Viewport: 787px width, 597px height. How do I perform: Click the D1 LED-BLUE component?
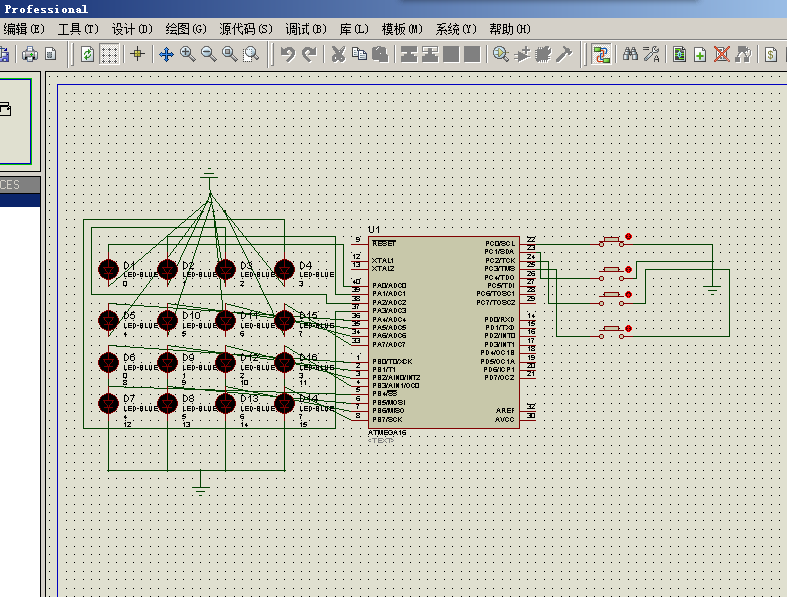108,270
